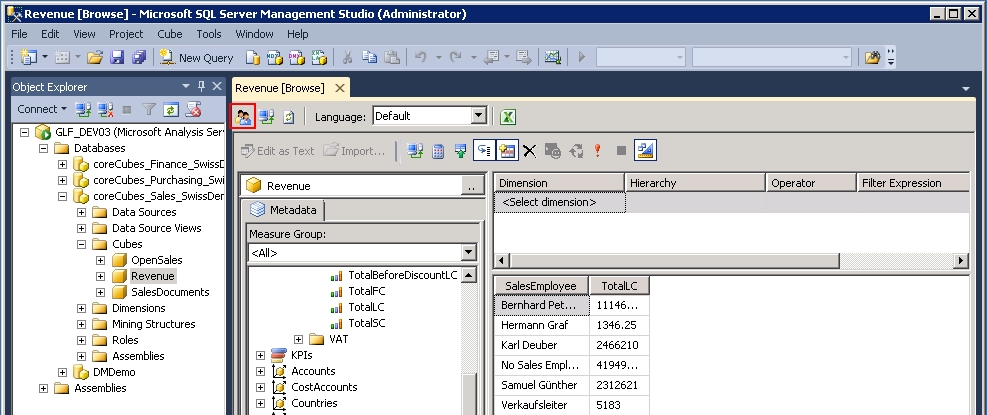This screenshot has width=987, height=415.
Task: Click up arrow of metadata tree scrollbar
Action: 469,275
